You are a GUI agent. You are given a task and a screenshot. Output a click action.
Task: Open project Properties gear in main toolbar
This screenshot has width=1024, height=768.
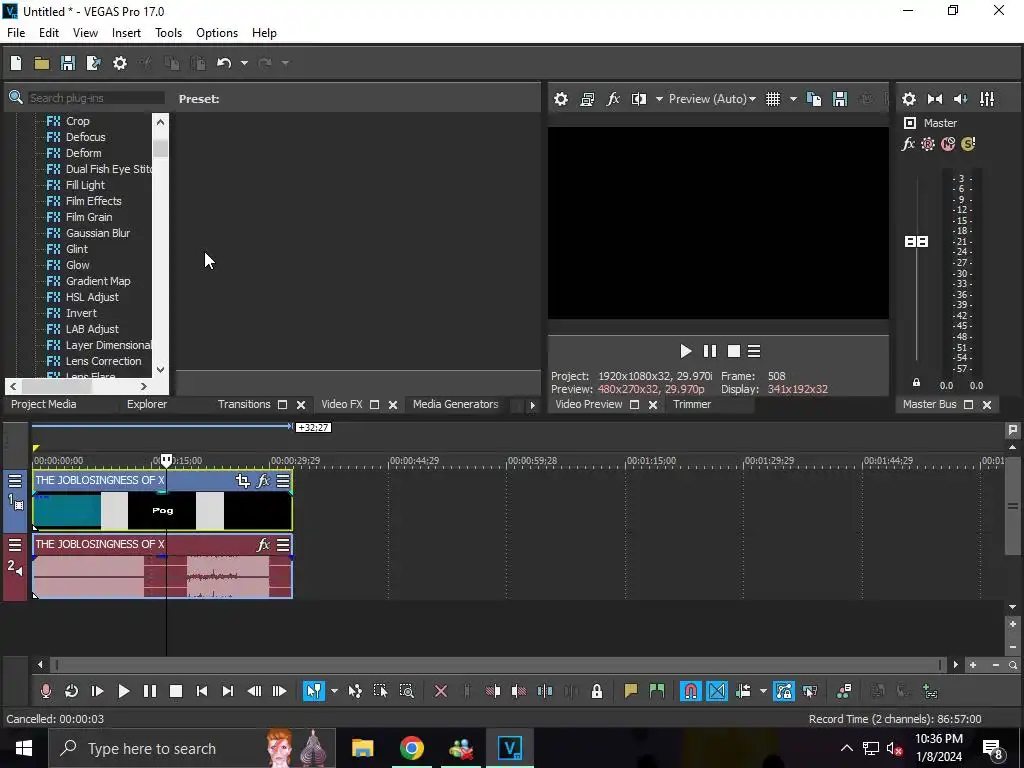(120, 63)
